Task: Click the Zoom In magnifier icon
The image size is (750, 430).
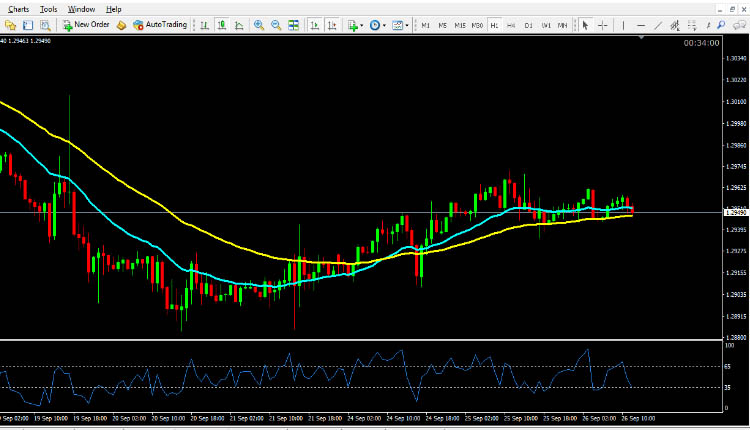Action: coord(259,25)
